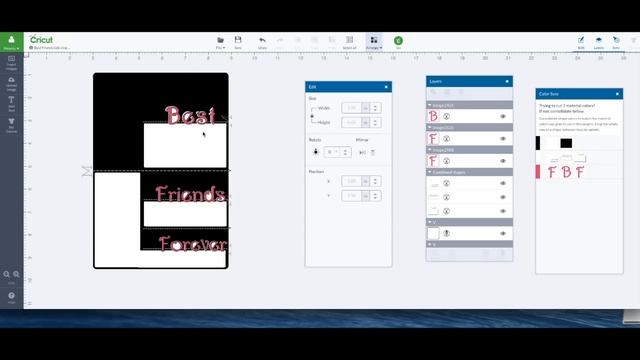Close the Edit panel
The width and height of the screenshot is (640, 360).
386,87
